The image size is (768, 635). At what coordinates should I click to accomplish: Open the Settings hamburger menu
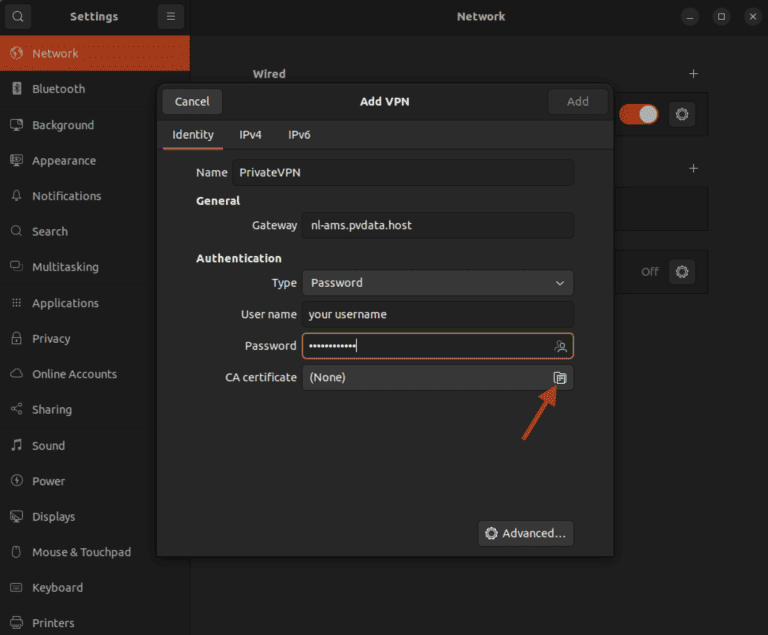[x=171, y=17]
